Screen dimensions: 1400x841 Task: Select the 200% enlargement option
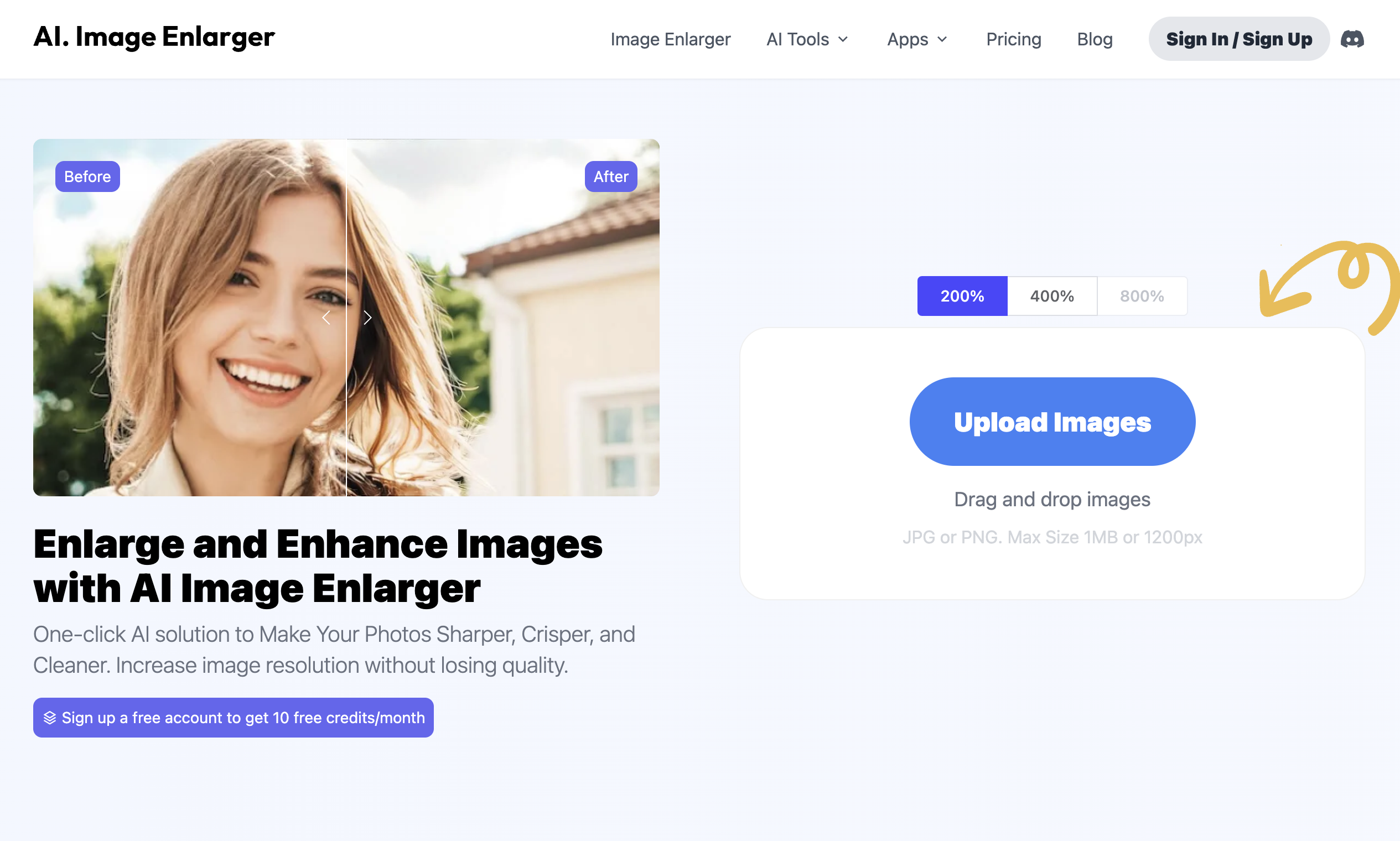tap(962, 295)
